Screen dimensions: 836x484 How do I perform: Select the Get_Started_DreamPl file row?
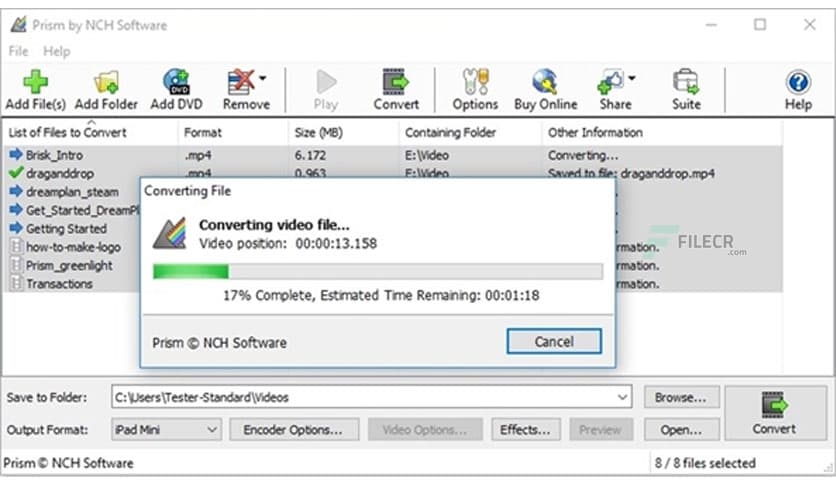coord(73,210)
